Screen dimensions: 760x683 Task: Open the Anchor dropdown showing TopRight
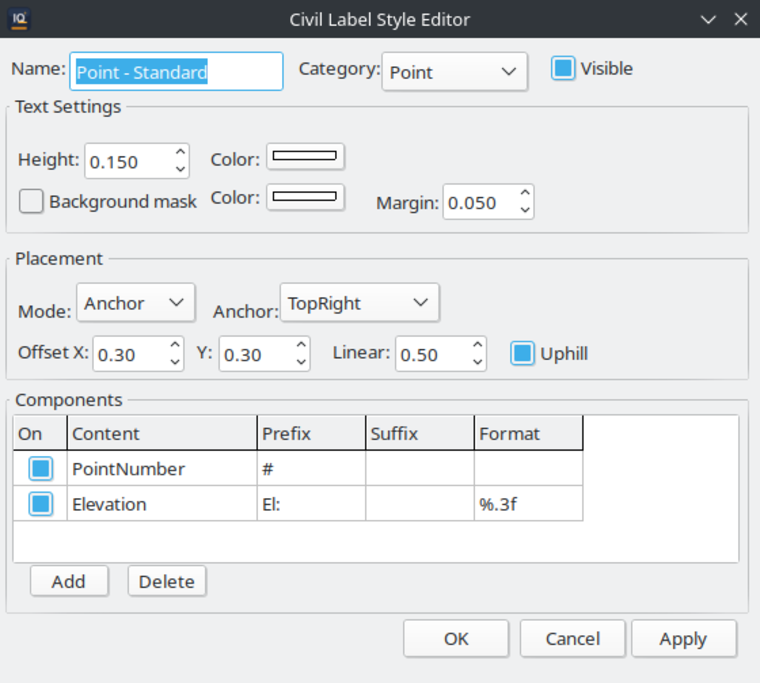(x=360, y=303)
